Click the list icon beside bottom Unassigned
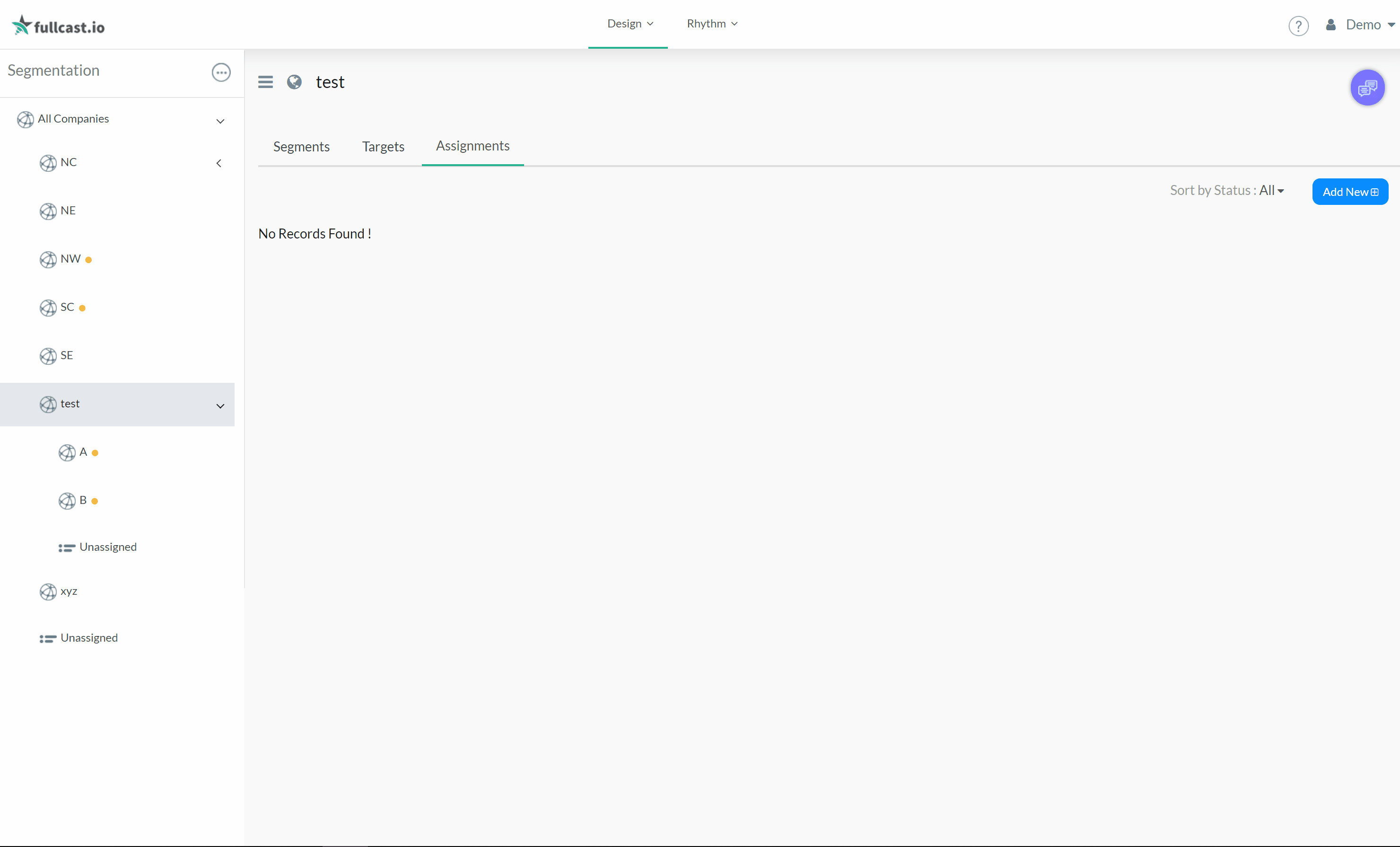The height and width of the screenshot is (847, 1400). click(x=48, y=638)
